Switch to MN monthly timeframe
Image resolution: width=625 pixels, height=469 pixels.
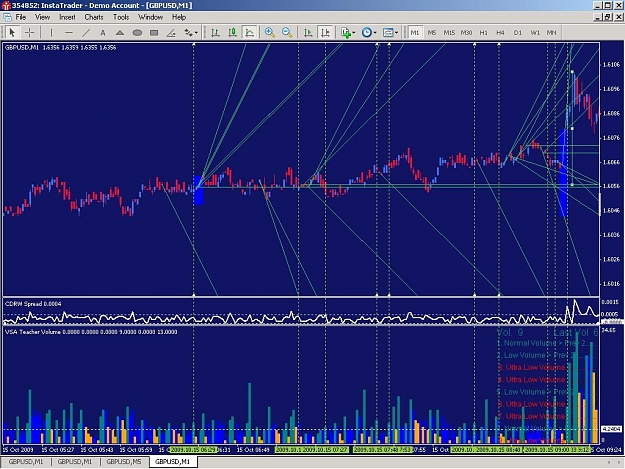click(x=552, y=32)
